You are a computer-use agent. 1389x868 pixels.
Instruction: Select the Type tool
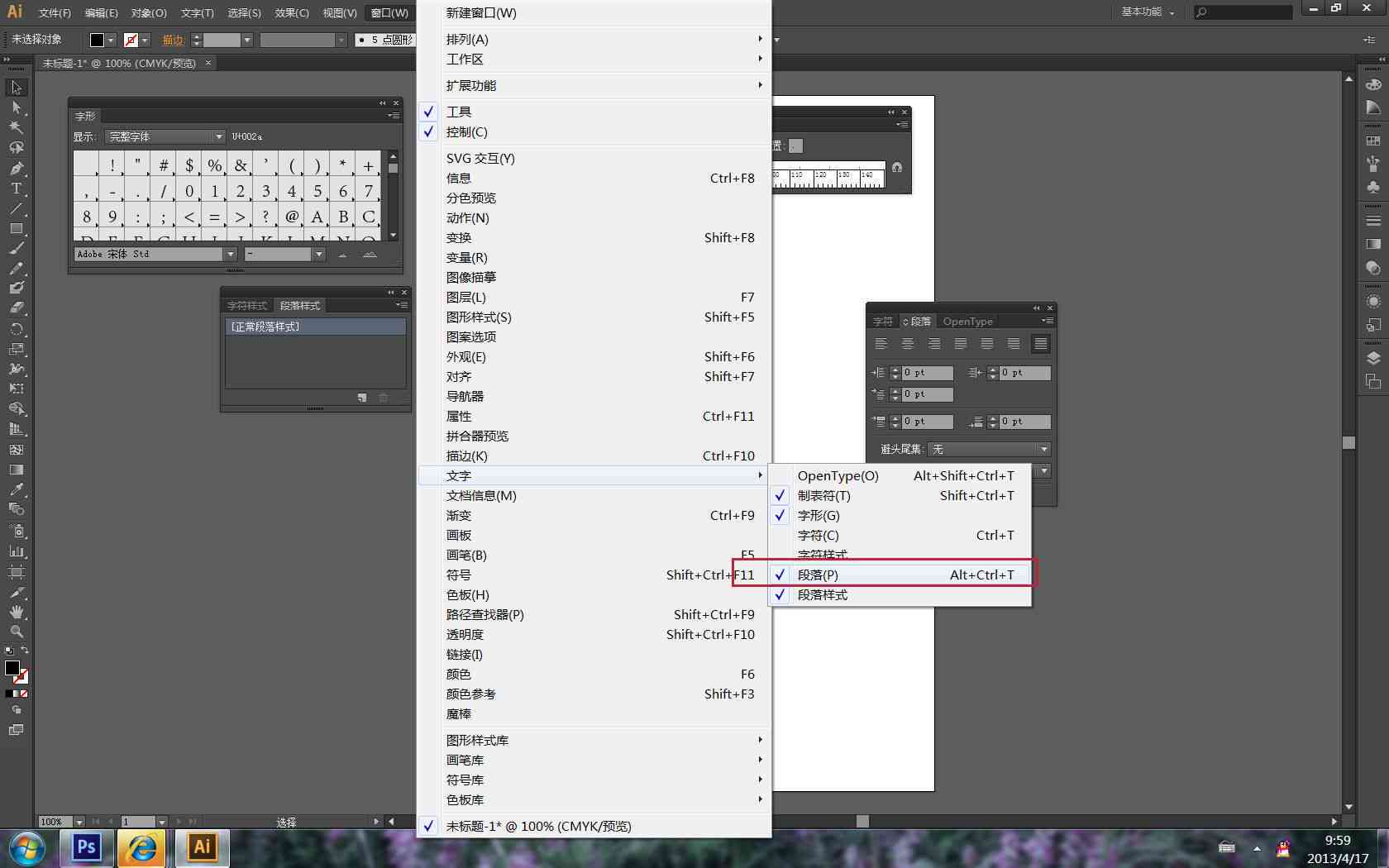16,188
